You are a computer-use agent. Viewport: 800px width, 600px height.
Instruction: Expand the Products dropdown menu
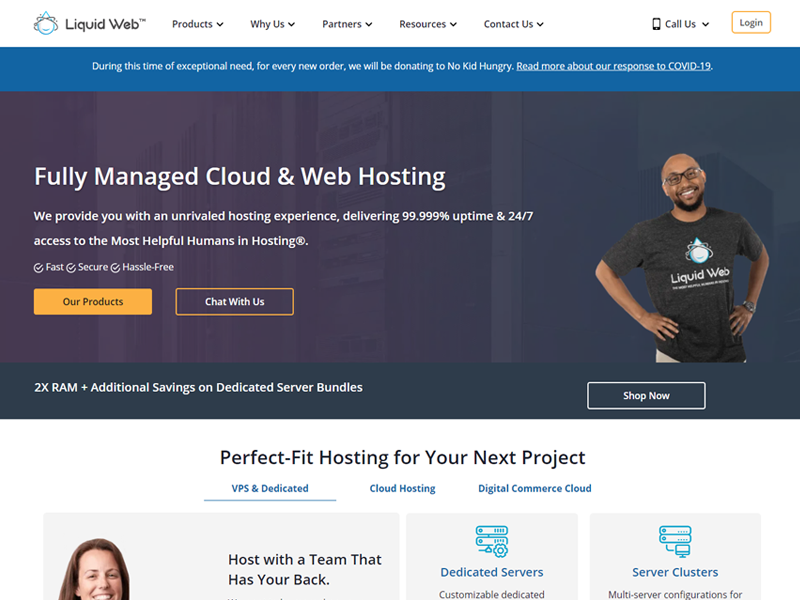click(x=197, y=24)
